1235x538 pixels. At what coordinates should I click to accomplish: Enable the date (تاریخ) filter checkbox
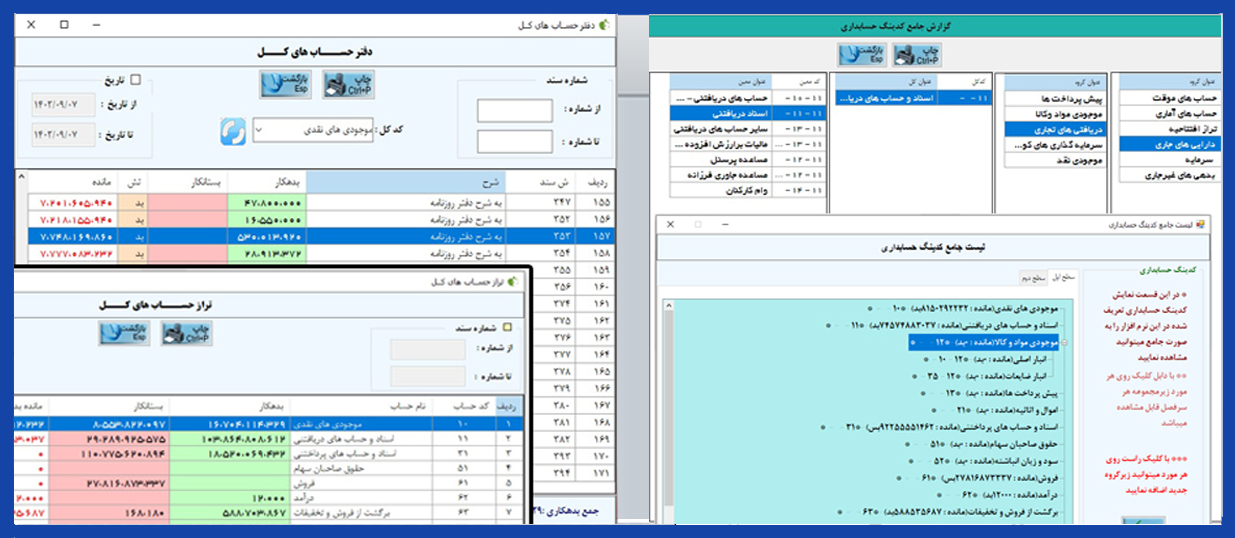click(137, 81)
